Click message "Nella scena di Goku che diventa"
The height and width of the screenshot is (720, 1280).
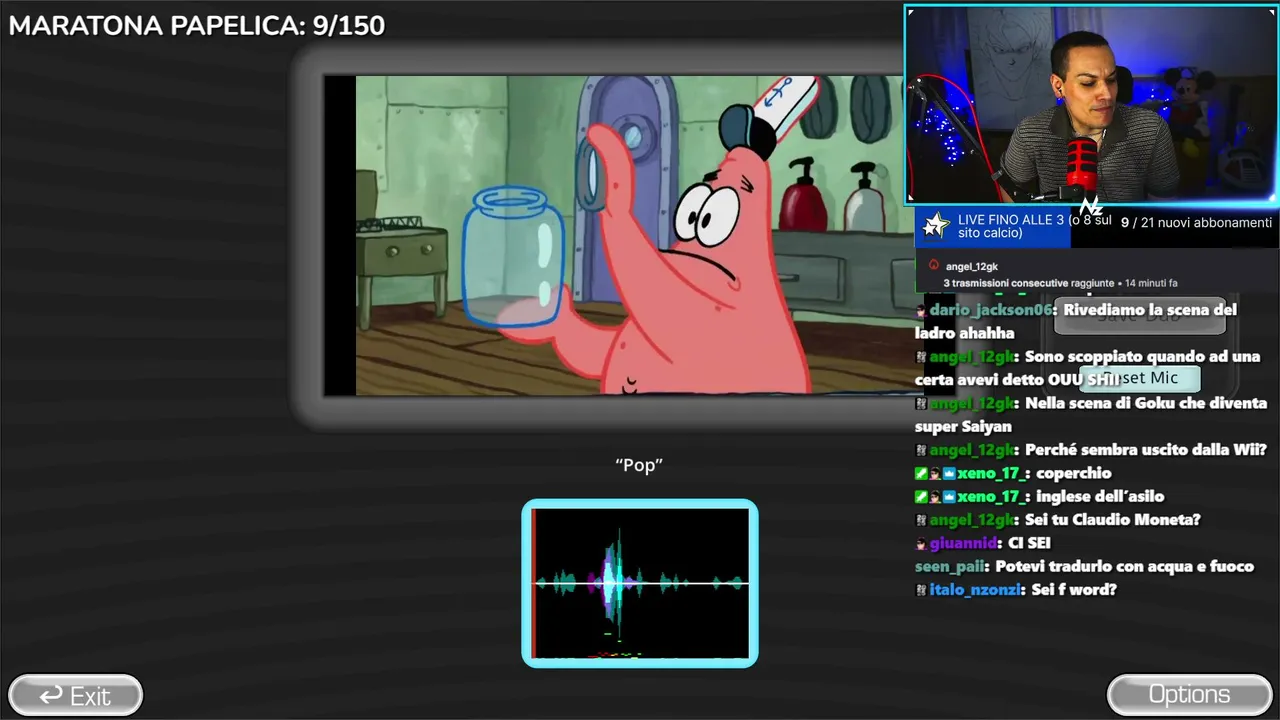(x=1091, y=415)
